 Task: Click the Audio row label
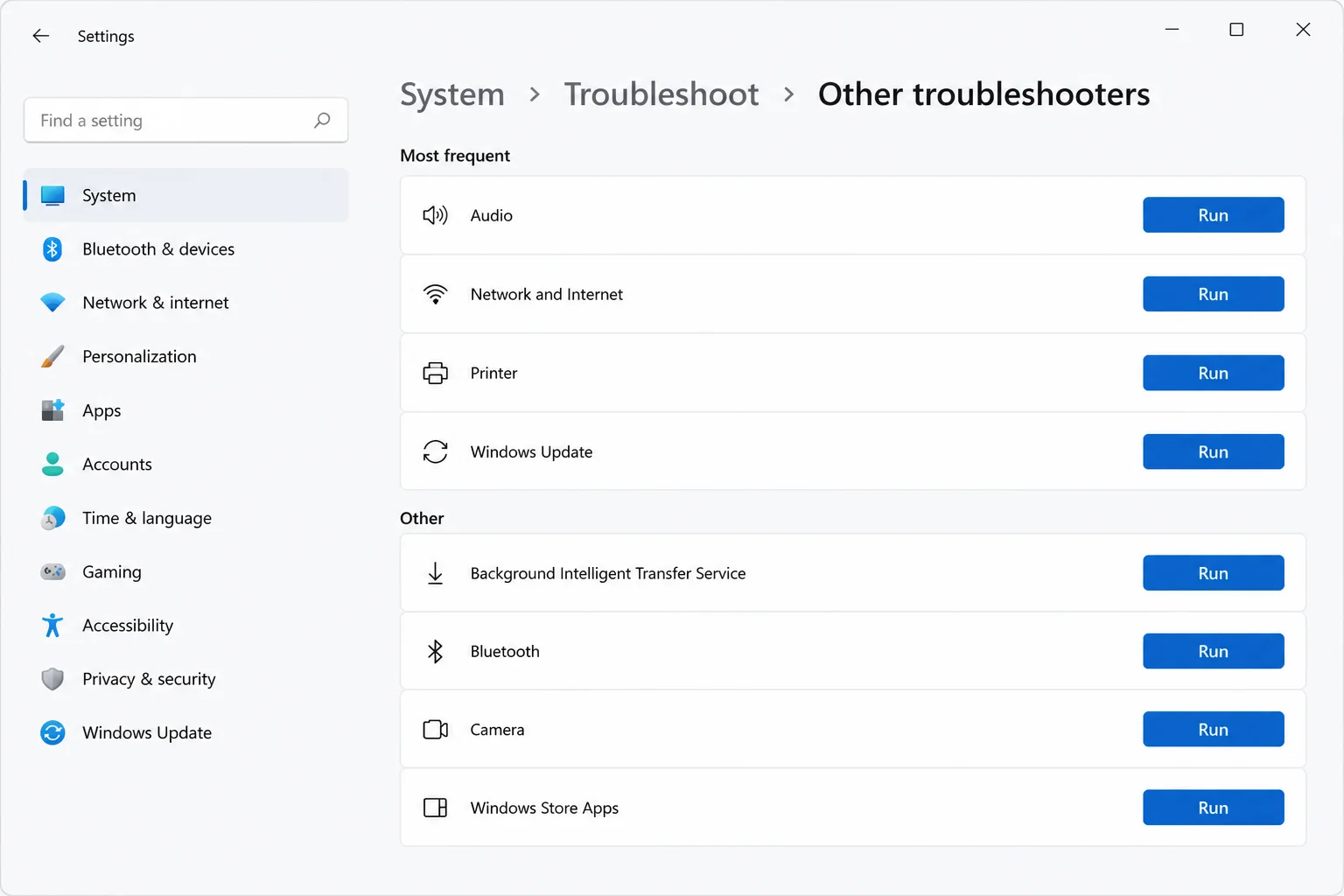[x=492, y=215]
